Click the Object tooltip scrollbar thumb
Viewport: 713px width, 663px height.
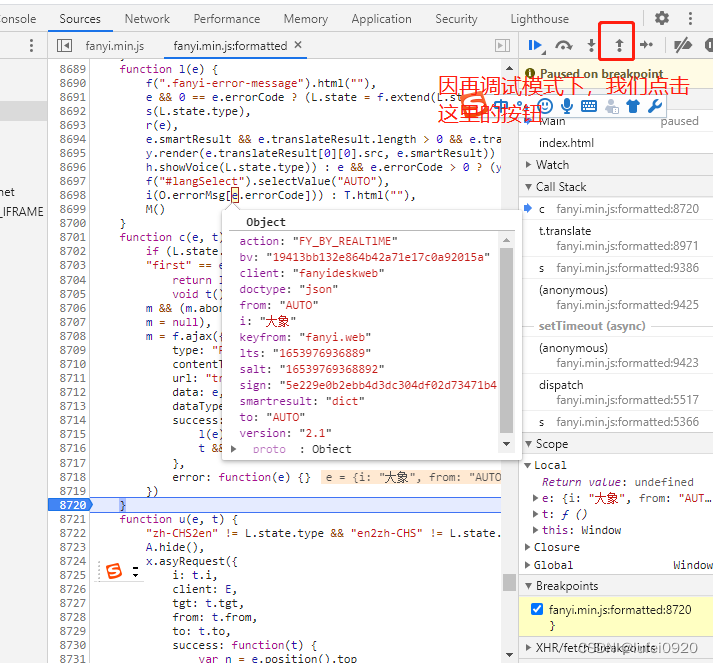pos(506,340)
